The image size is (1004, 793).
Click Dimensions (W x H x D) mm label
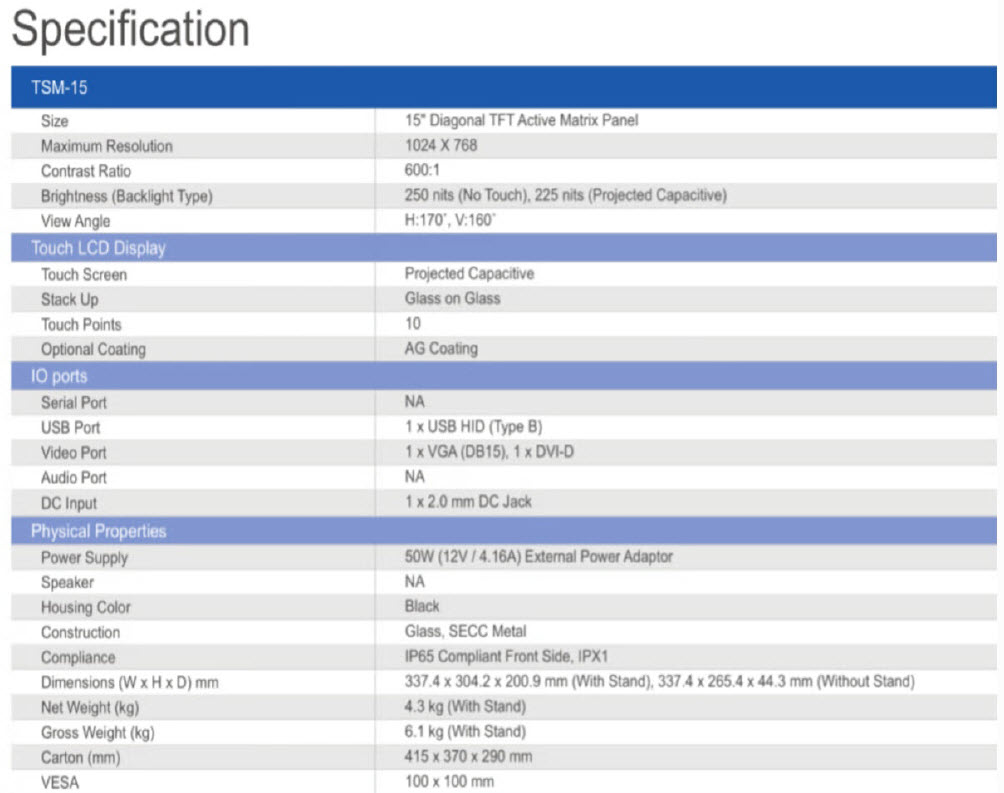[x=130, y=683]
